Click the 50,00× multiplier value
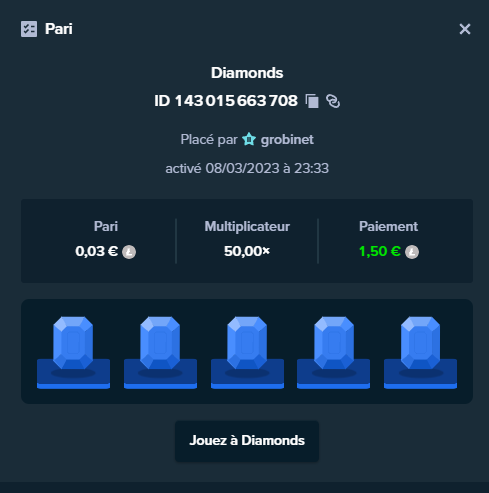The image size is (489, 493). 247,251
